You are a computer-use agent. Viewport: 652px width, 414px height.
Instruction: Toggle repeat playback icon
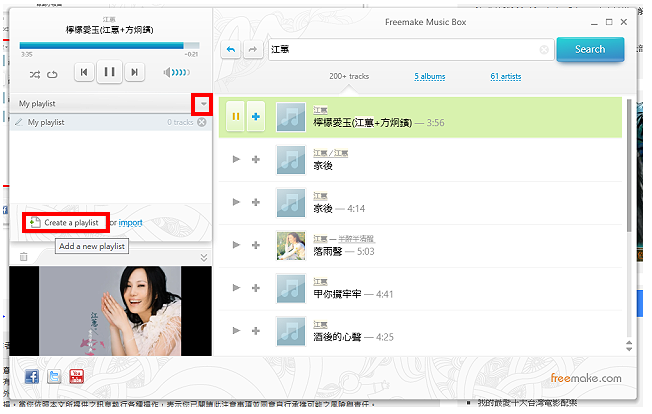pyautogui.click(x=52, y=74)
